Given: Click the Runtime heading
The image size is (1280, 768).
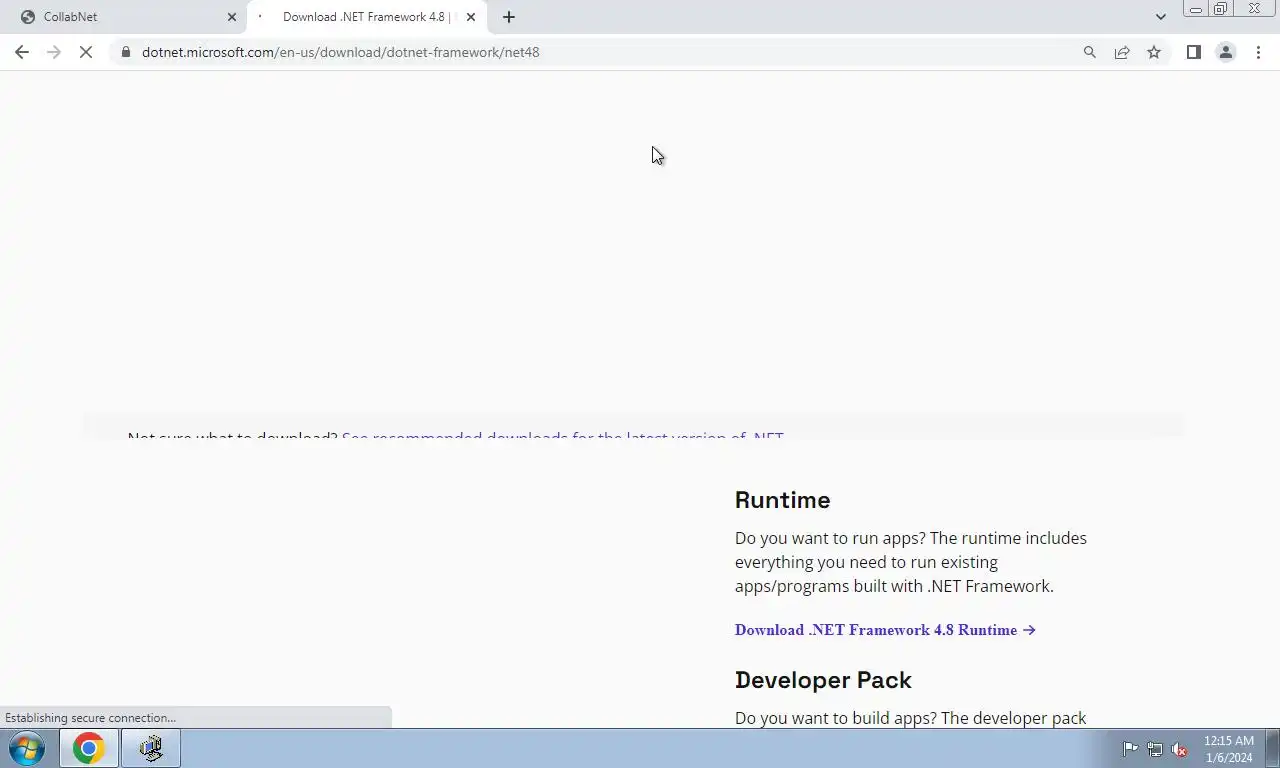Looking at the screenshot, I should [x=782, y=500].
